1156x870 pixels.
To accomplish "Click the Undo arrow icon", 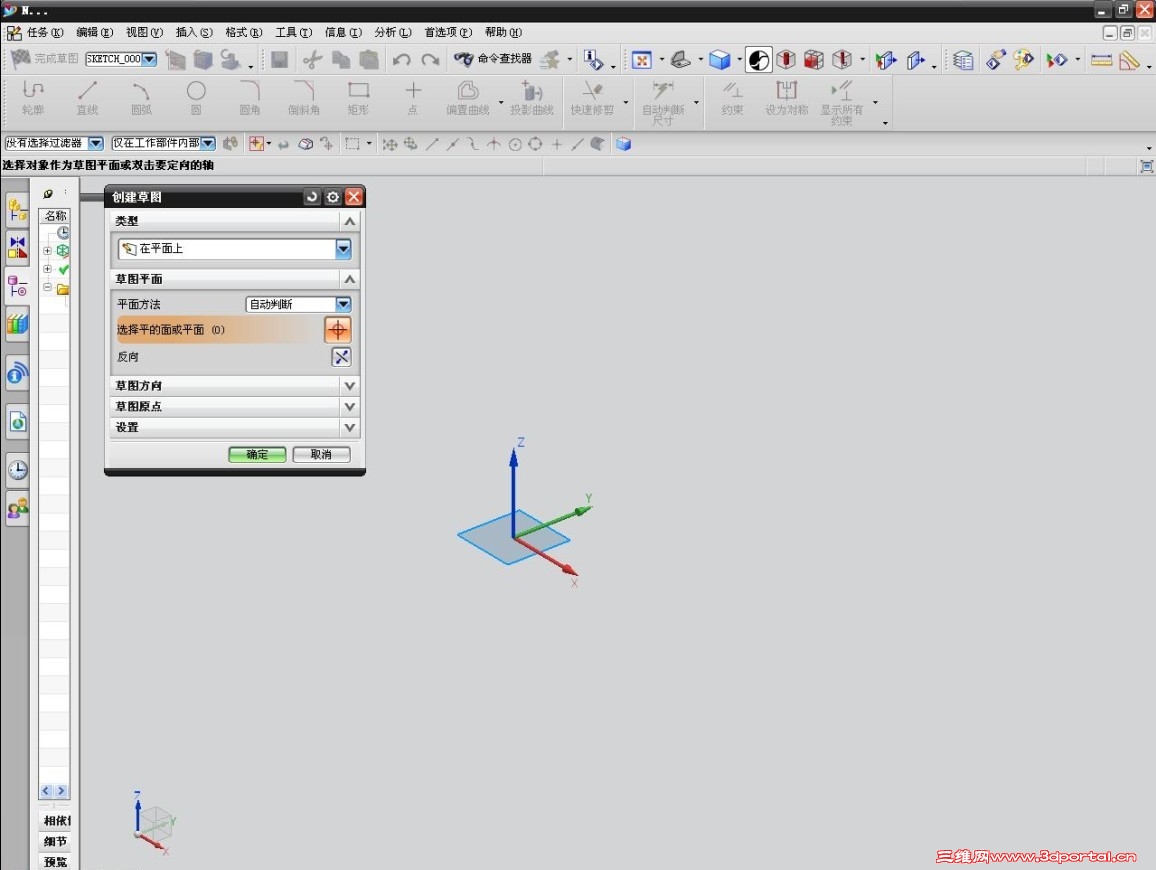I will [x=401, y=60].
